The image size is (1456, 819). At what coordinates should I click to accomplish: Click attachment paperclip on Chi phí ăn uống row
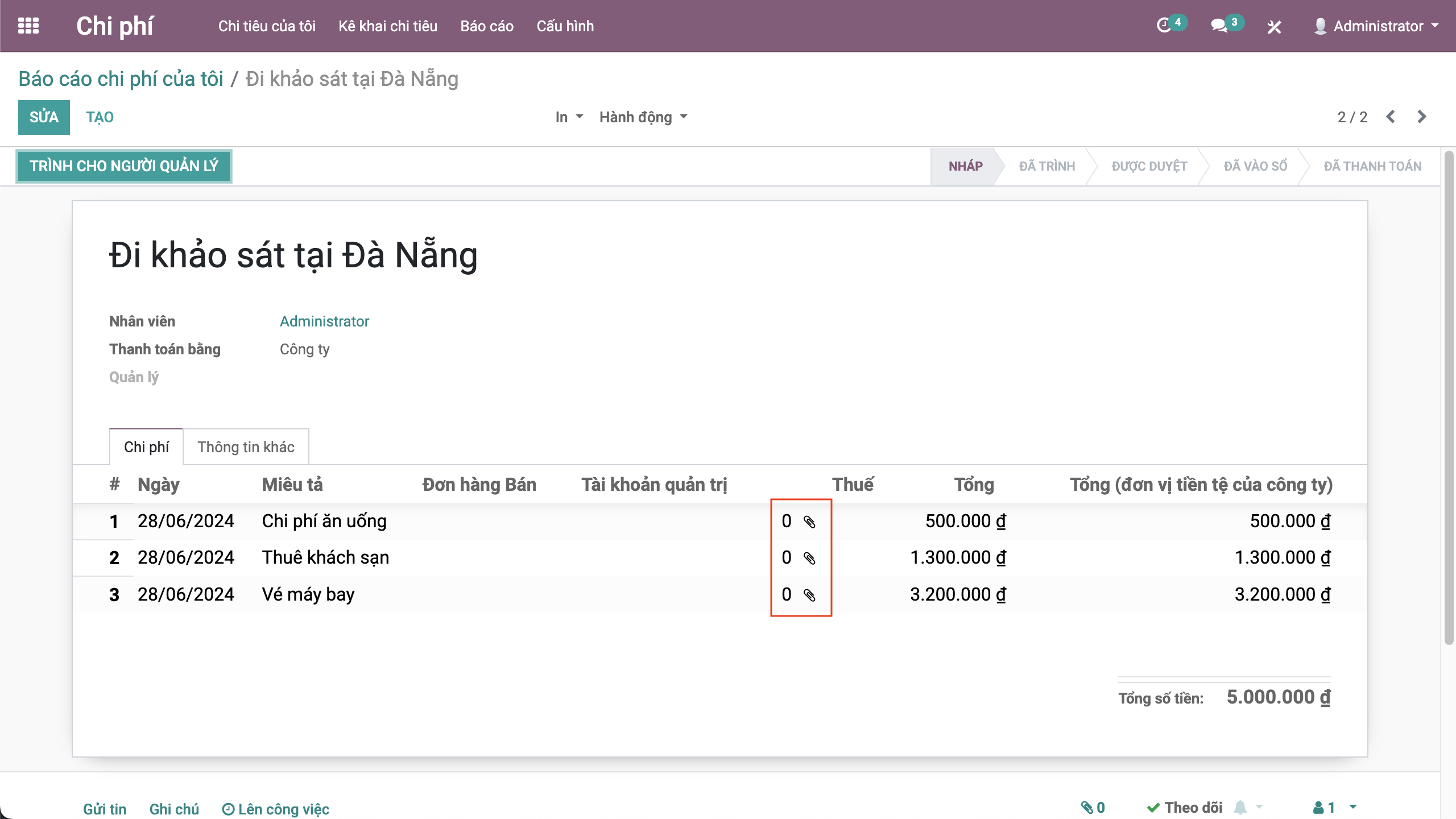pyautogui.click(x=809, y=522)
